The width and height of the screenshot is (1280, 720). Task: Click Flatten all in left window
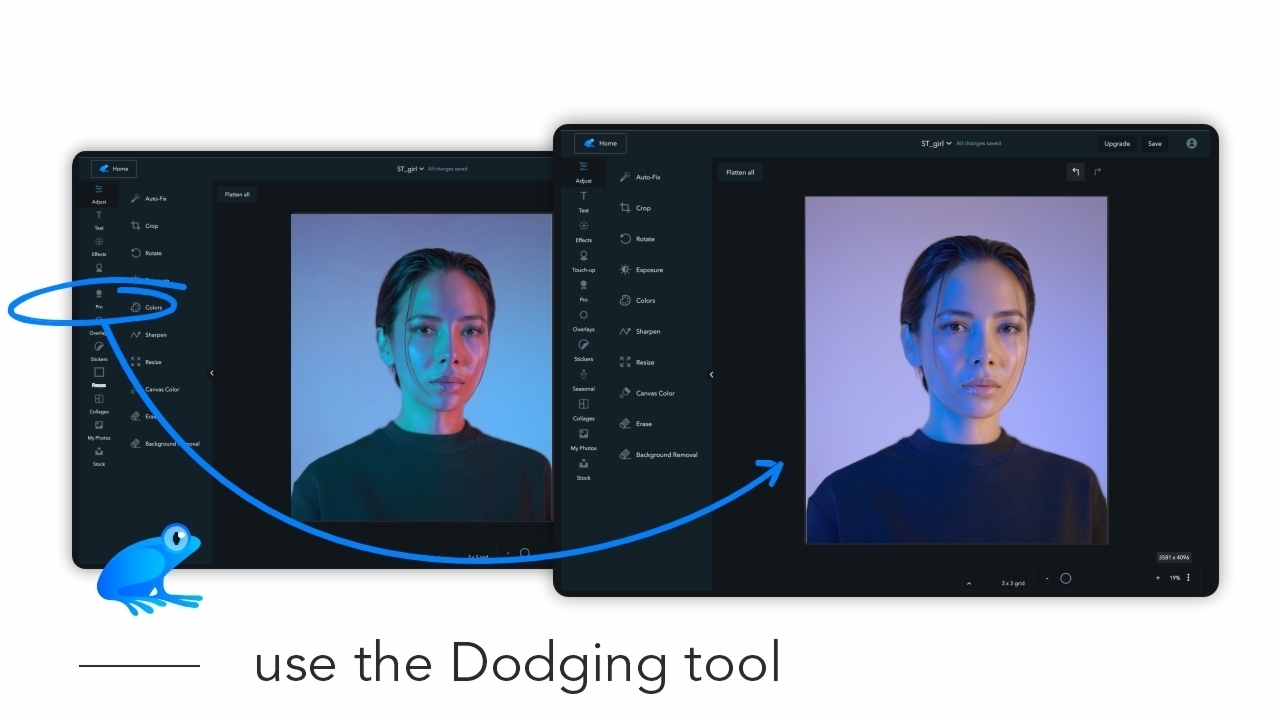pyautogui.click(x=237, y=194)
